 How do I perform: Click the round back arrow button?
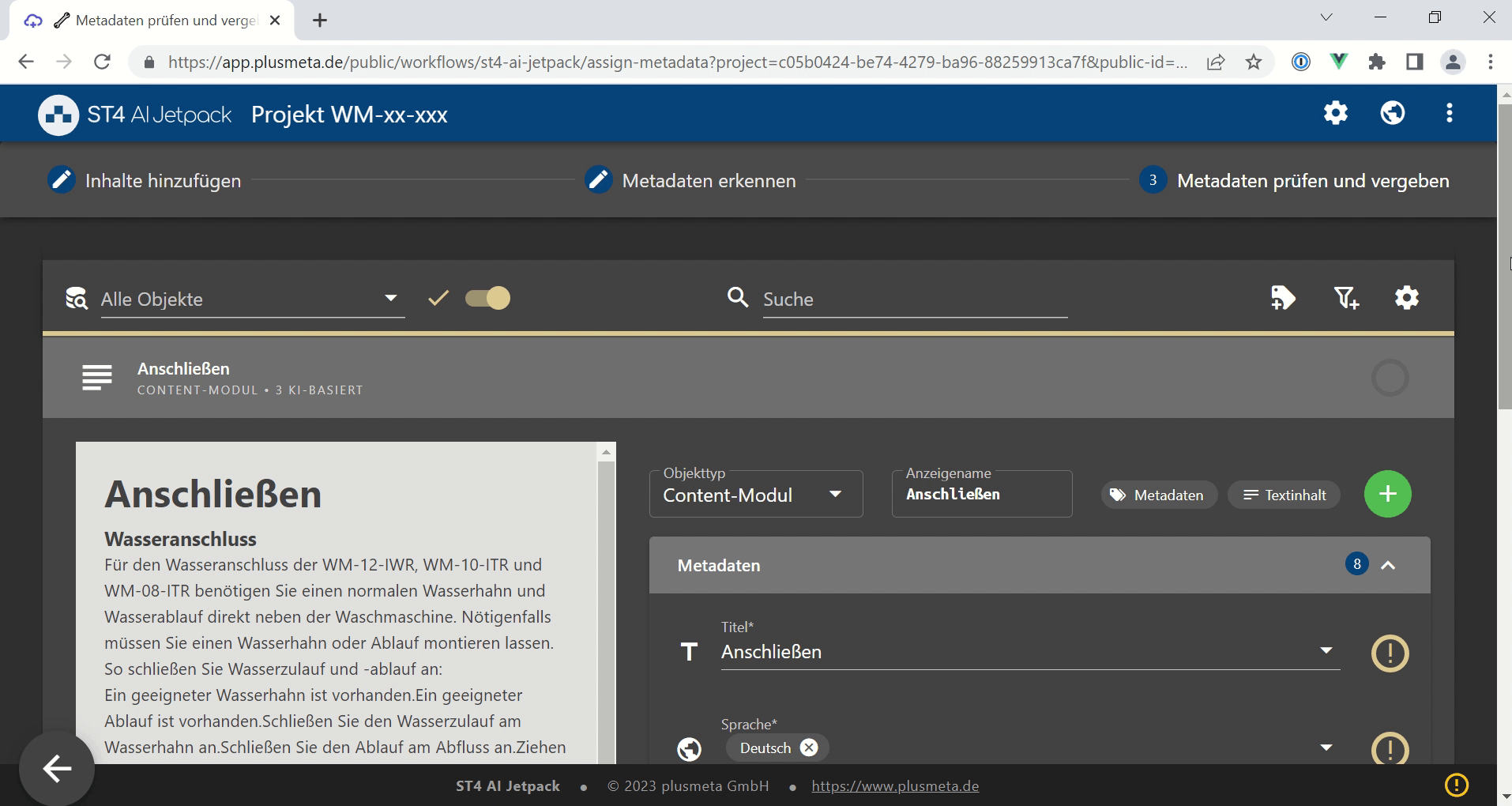(x=57, y=768)
